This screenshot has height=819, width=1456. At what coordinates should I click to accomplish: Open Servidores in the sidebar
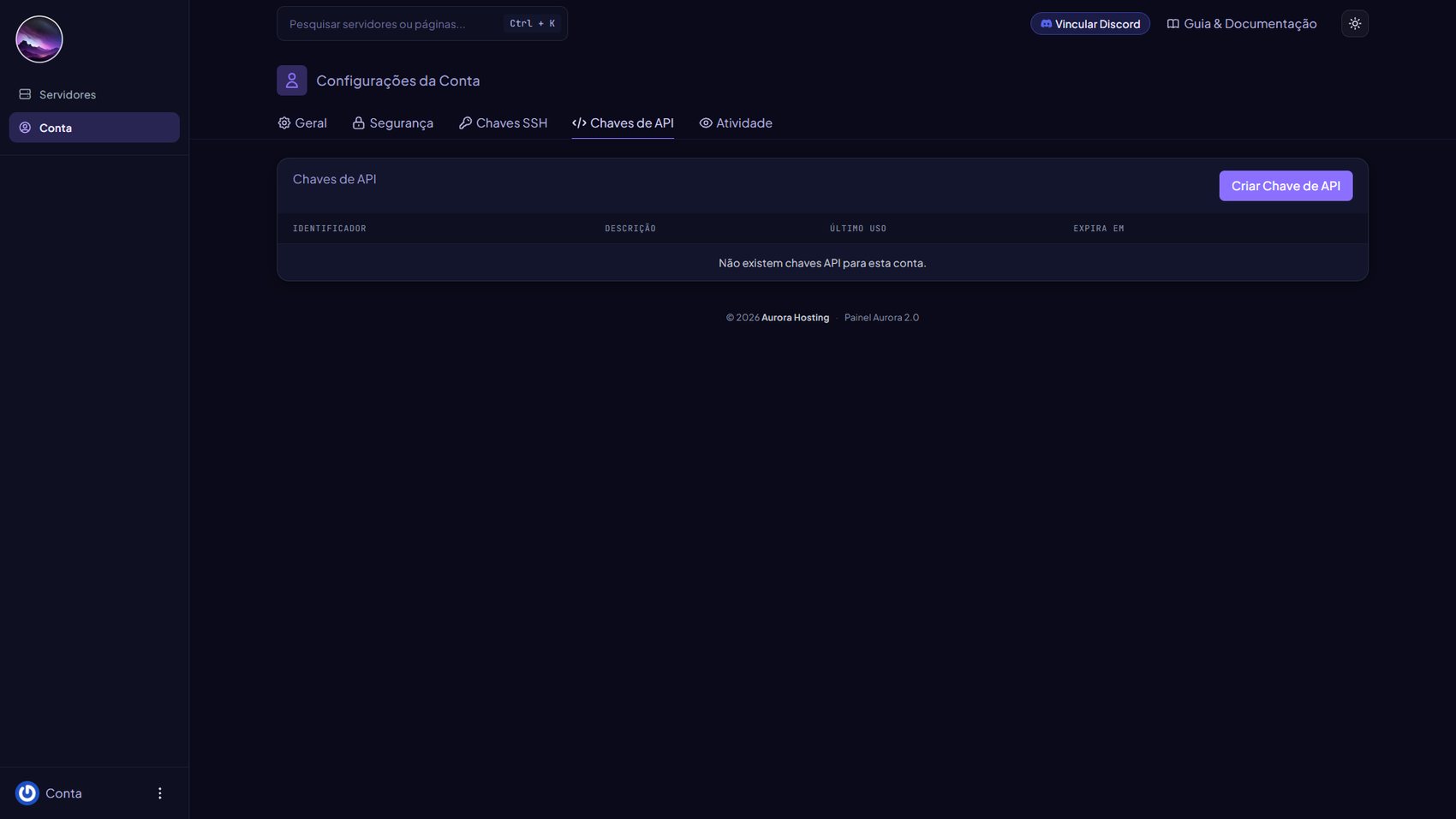tap(94, 94)
